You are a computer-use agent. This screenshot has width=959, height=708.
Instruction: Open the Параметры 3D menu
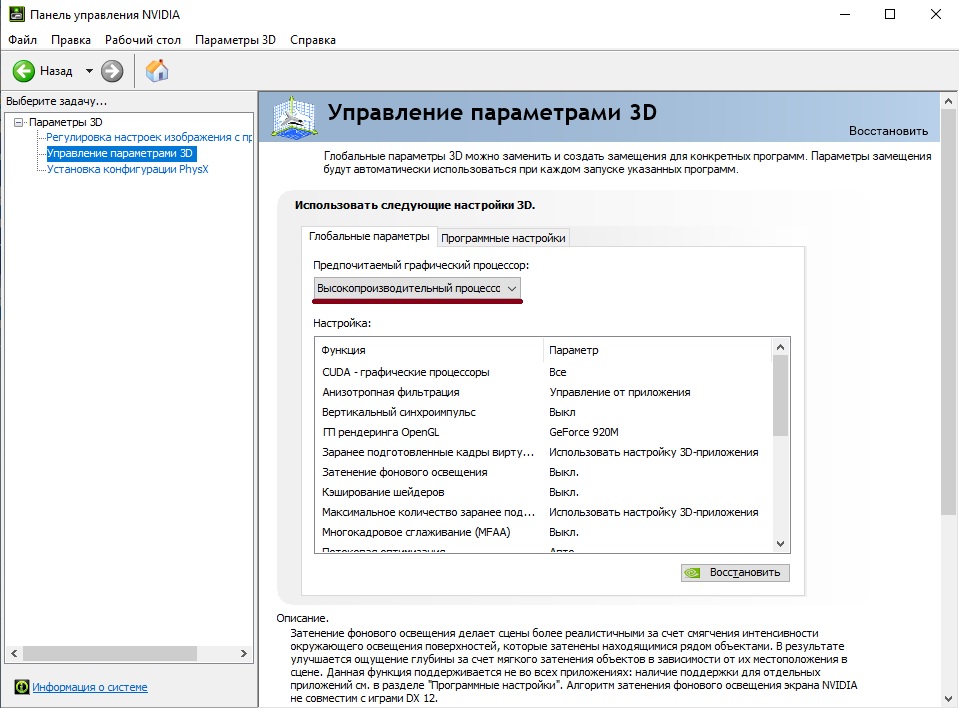click(235, 40)
